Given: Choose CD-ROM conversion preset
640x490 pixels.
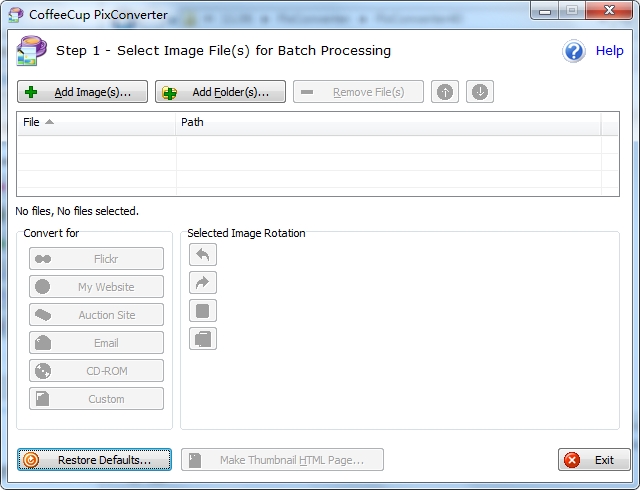Looking at the screenshot, I should click(96, 371).
